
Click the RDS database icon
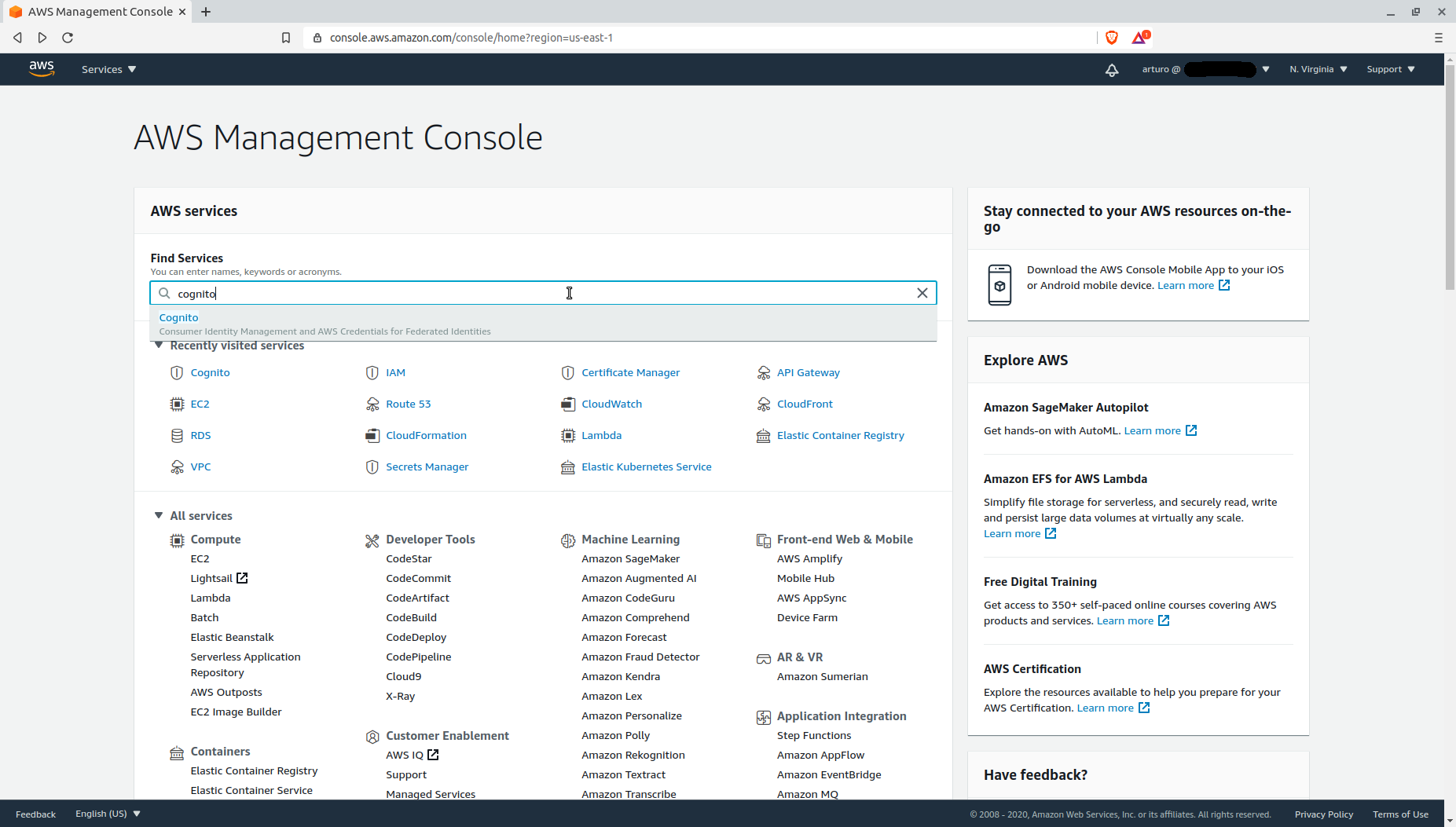[177, 435]
